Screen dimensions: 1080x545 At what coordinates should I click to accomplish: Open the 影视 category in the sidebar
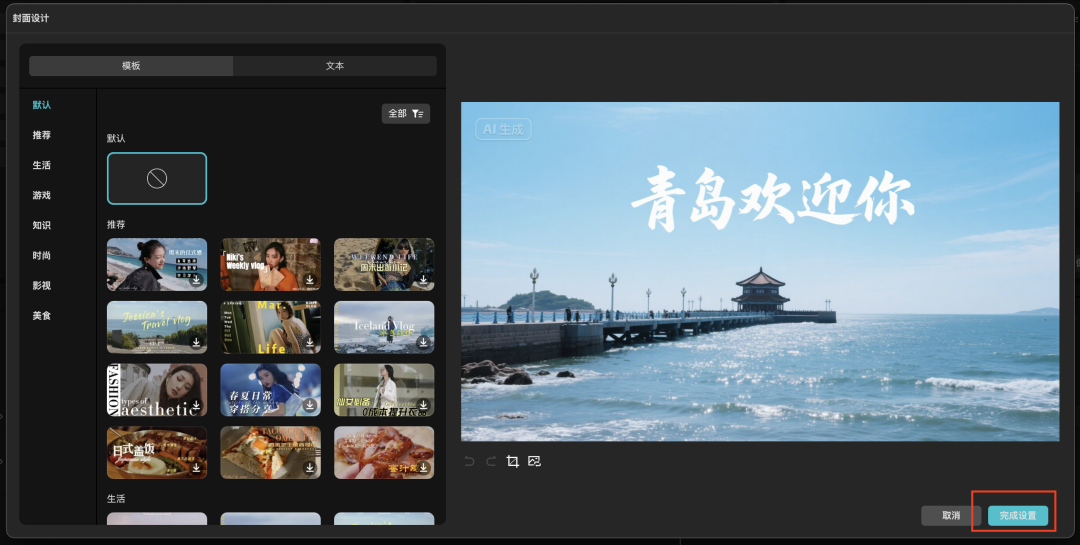pos(41,285)
